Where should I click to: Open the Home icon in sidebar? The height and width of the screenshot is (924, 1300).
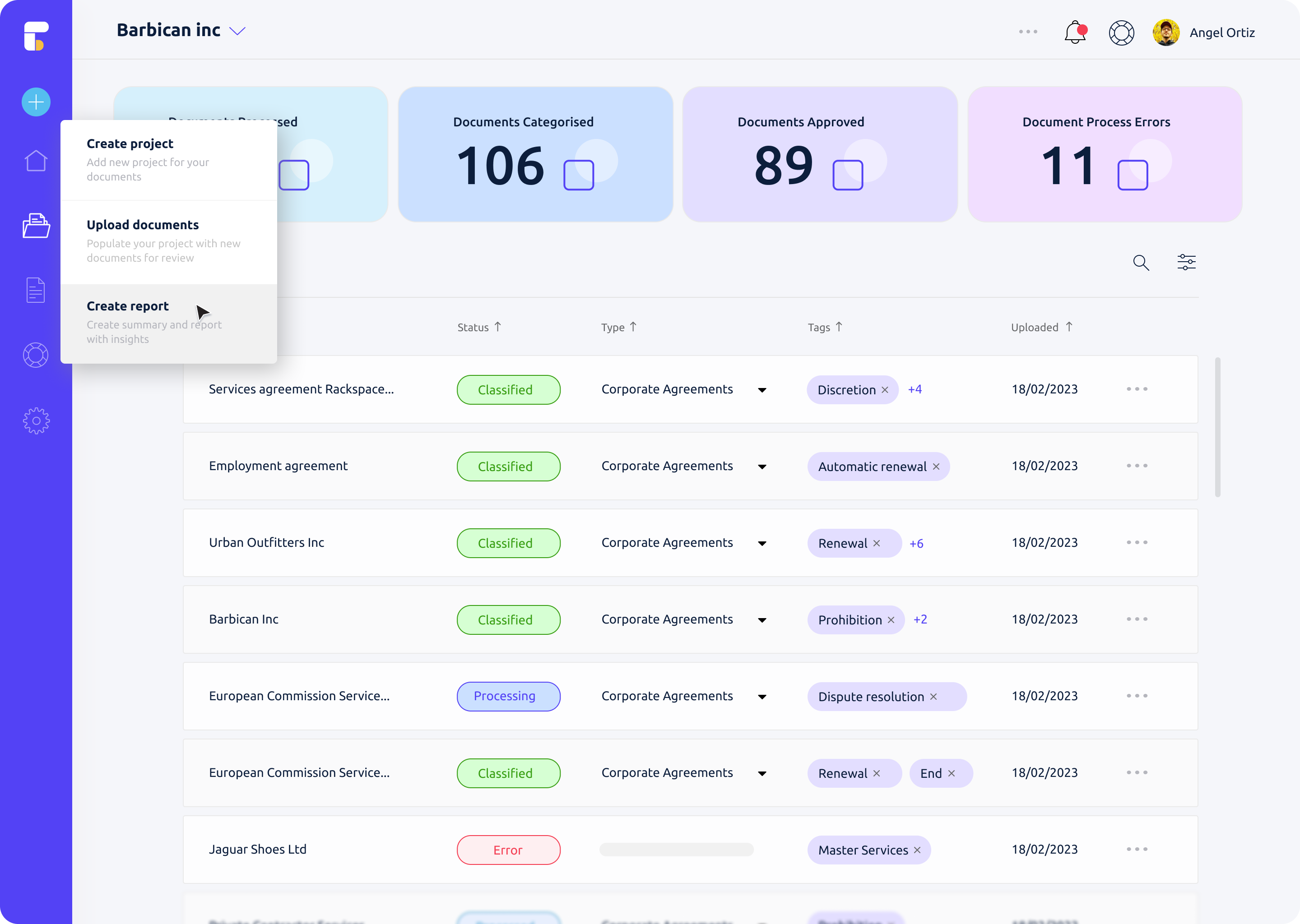[x=36, y=161]
